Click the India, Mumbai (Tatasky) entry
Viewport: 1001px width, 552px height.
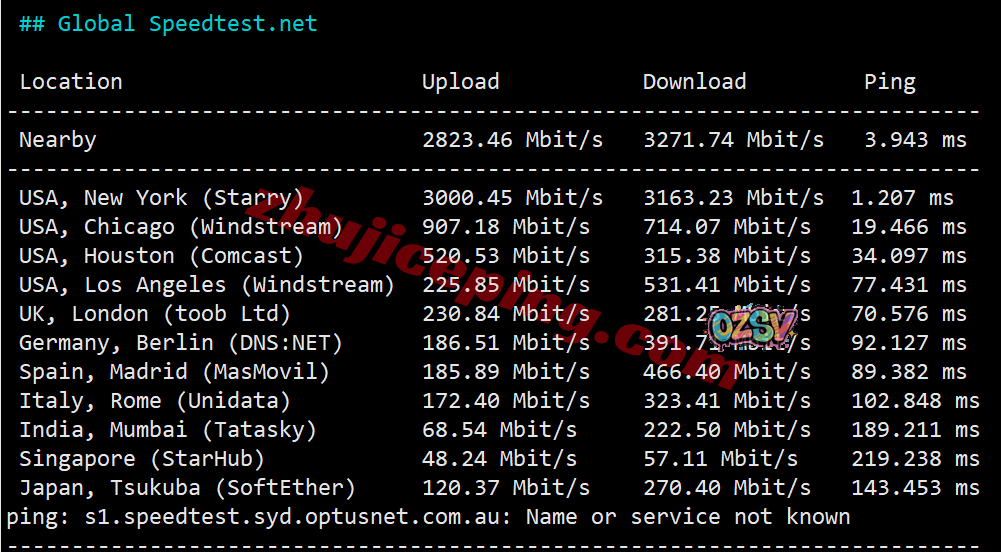[168, 430]
